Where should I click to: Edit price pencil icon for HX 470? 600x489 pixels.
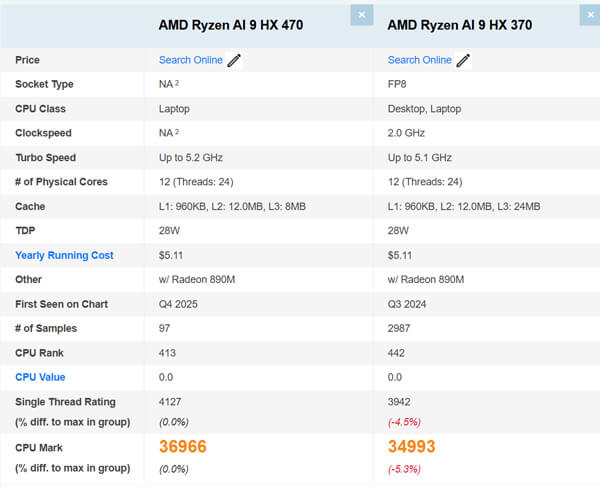[x=234, y=60]
